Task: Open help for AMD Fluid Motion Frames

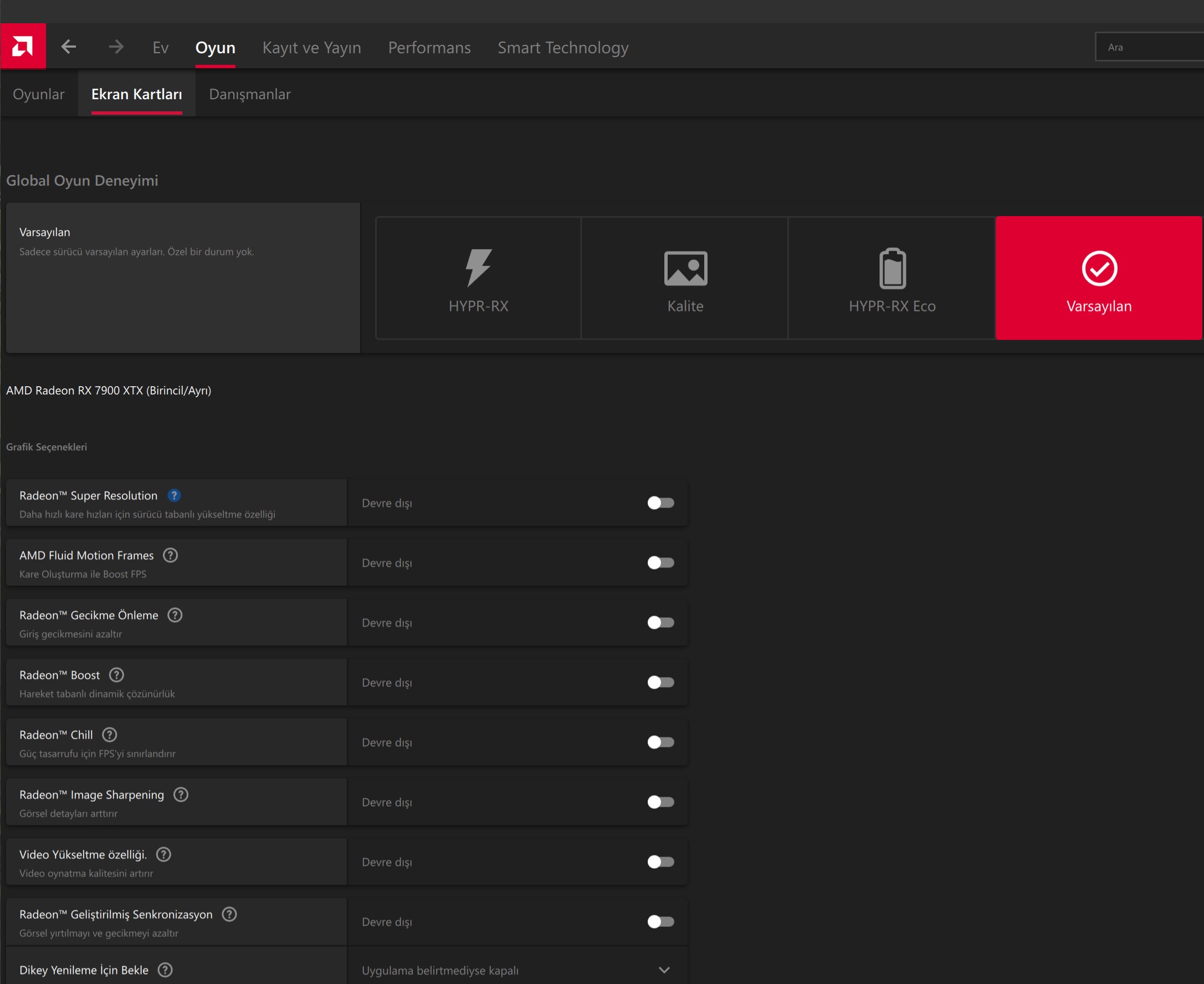Action: coord(171,555)
